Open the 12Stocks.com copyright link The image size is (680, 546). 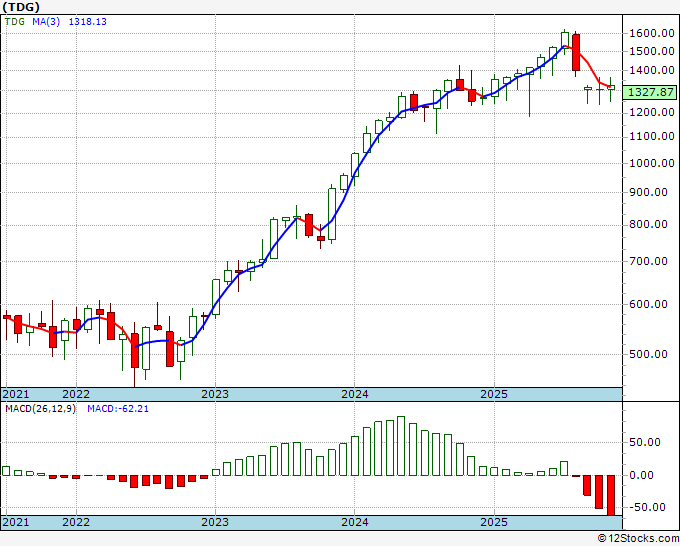(x=638, y=539)
